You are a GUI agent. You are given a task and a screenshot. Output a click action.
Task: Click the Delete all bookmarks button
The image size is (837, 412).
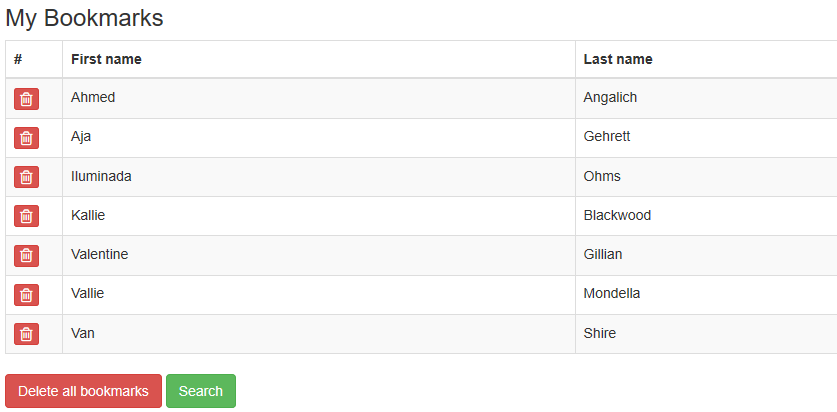[83, 391]
